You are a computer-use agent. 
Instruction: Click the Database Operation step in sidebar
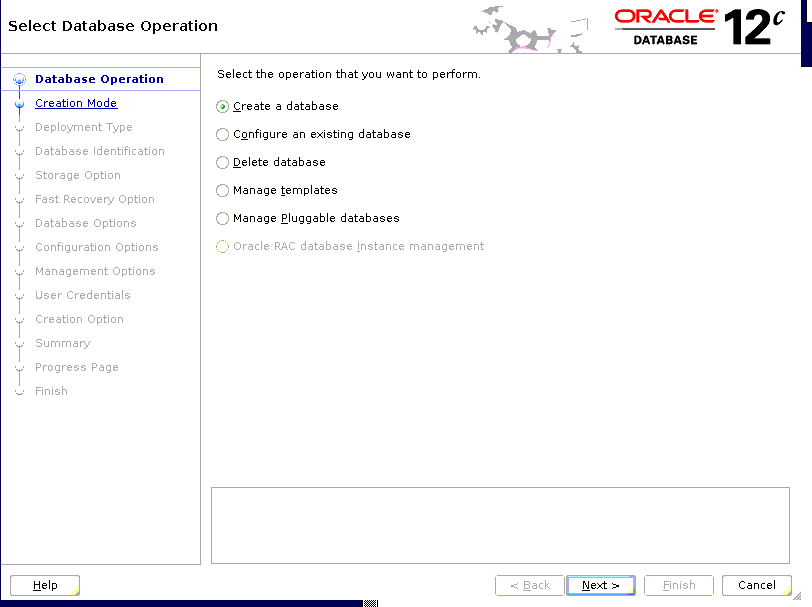(x=99, y=79)
